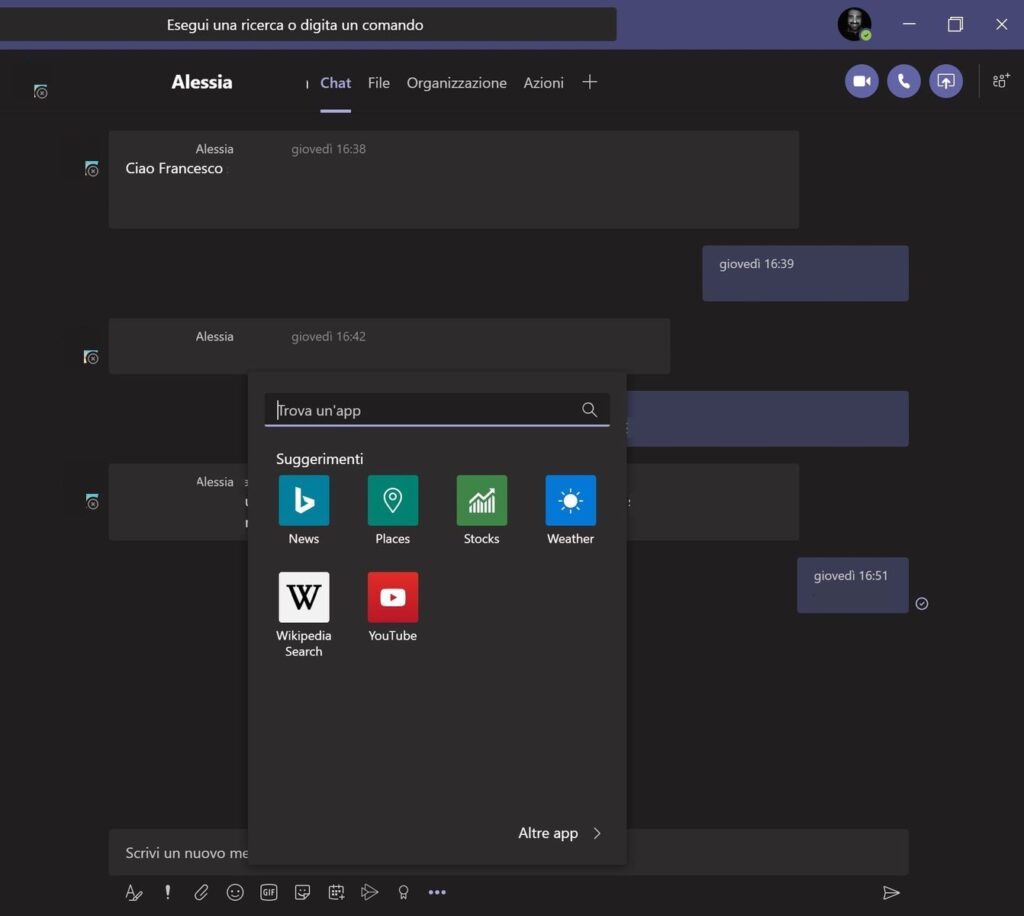
Task: Minimize the Teams window
Action: (x=909, y=24)
